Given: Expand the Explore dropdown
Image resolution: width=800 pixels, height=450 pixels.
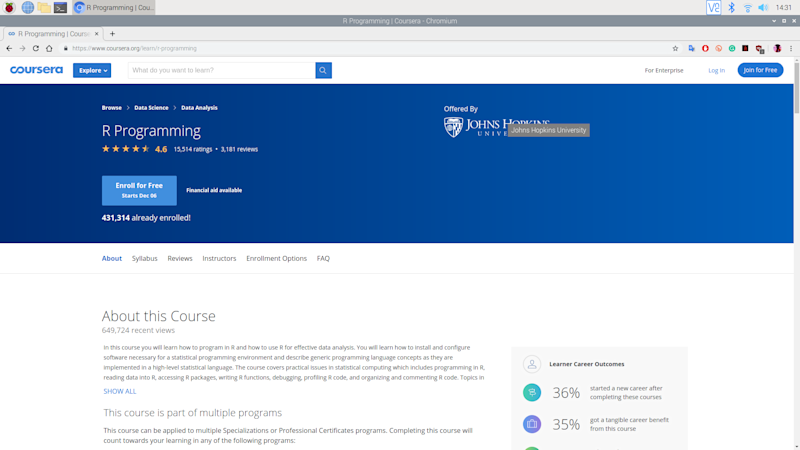Looking at the screenshot, I should coord(92,70).
